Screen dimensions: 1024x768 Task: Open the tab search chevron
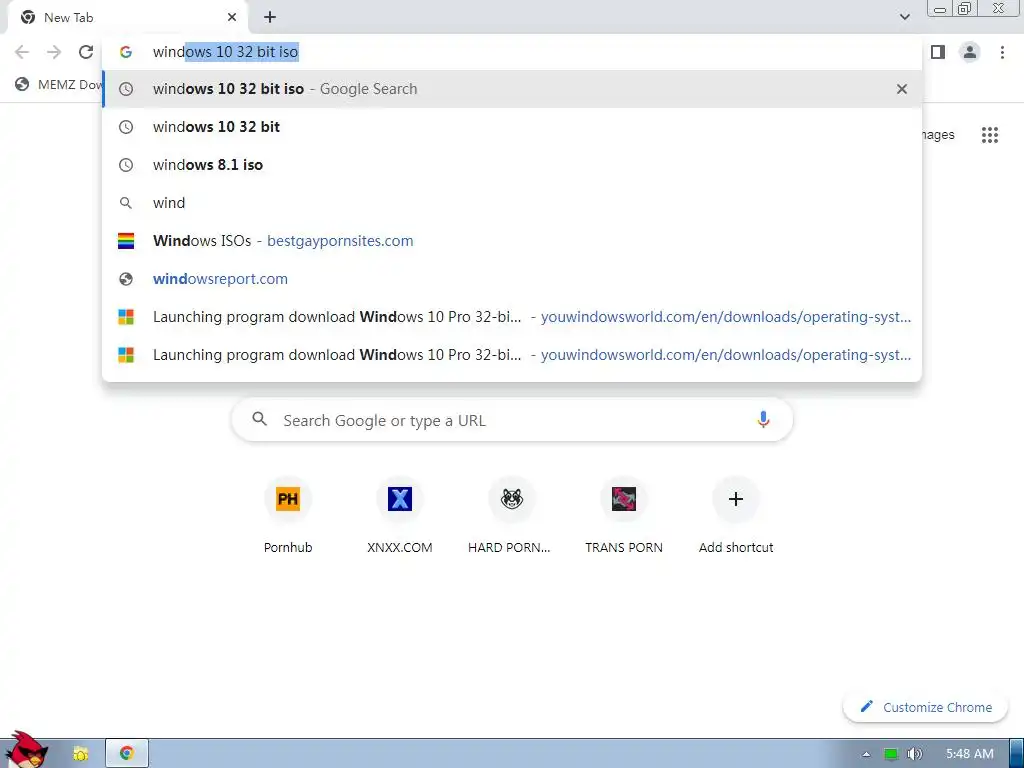point(904,17)
